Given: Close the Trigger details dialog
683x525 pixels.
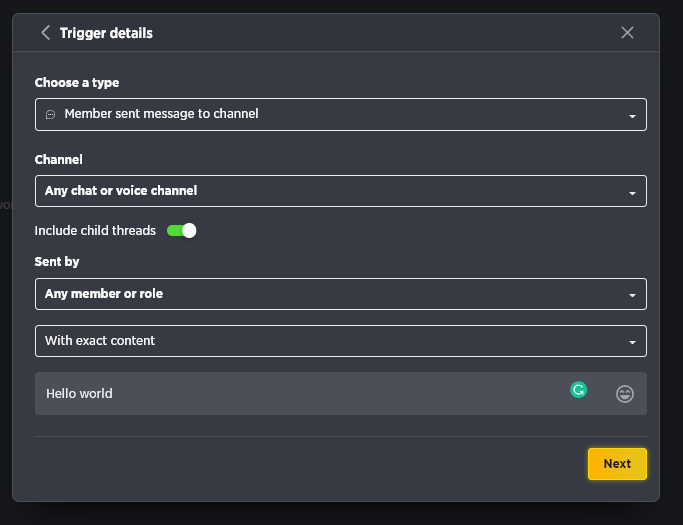Looking at the screenshot, I should click(x=627, y=33).
